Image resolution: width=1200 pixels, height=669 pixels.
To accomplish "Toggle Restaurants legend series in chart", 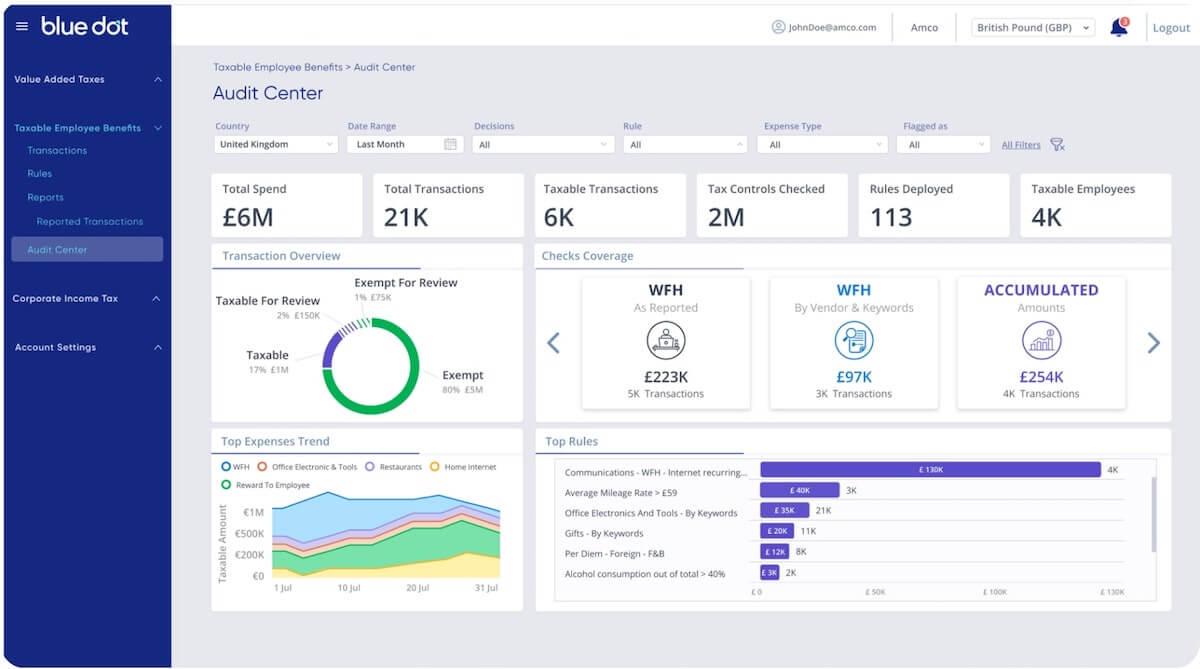I will (x=393, y=467).
